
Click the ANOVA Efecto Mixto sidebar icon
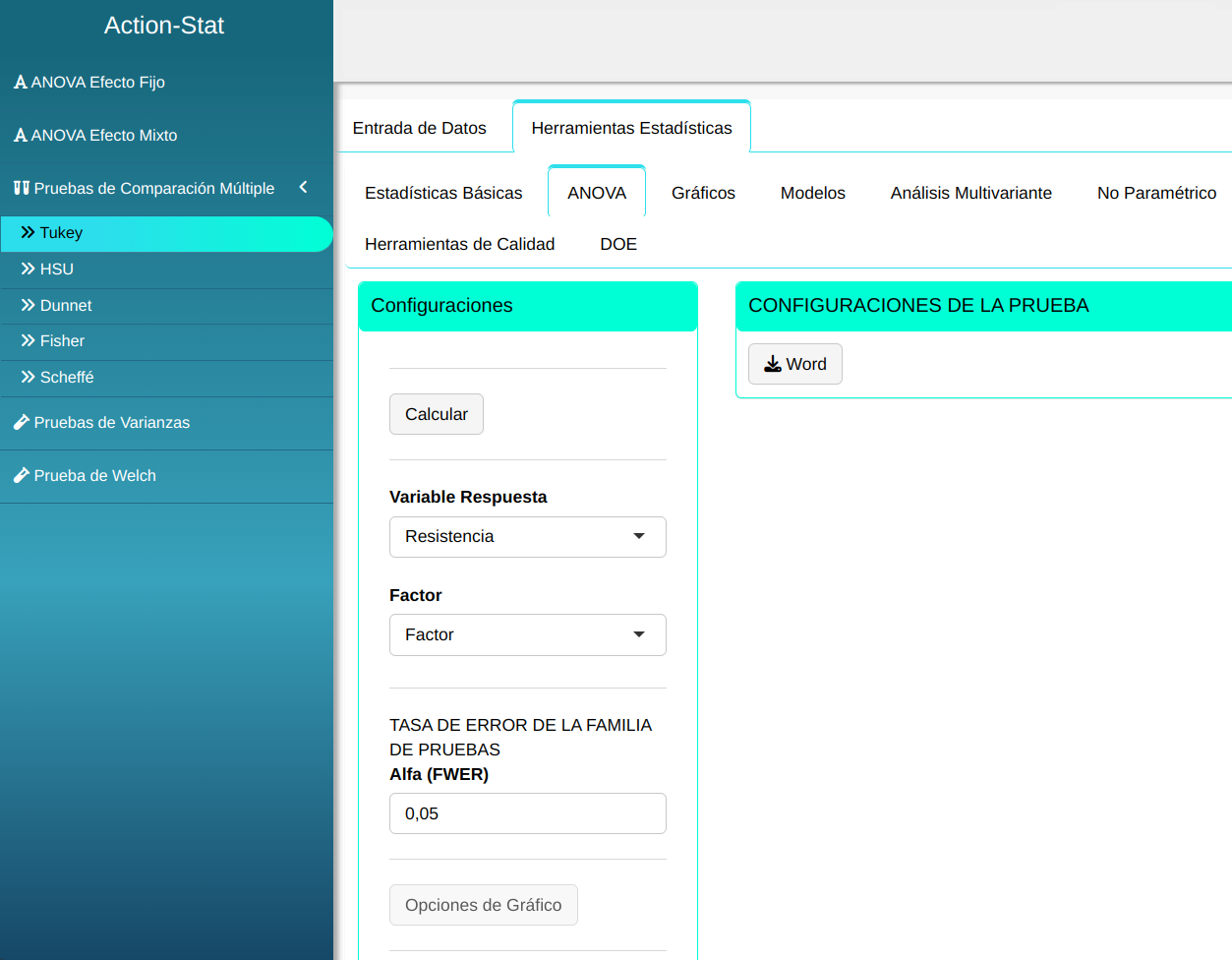pos(20,136)
